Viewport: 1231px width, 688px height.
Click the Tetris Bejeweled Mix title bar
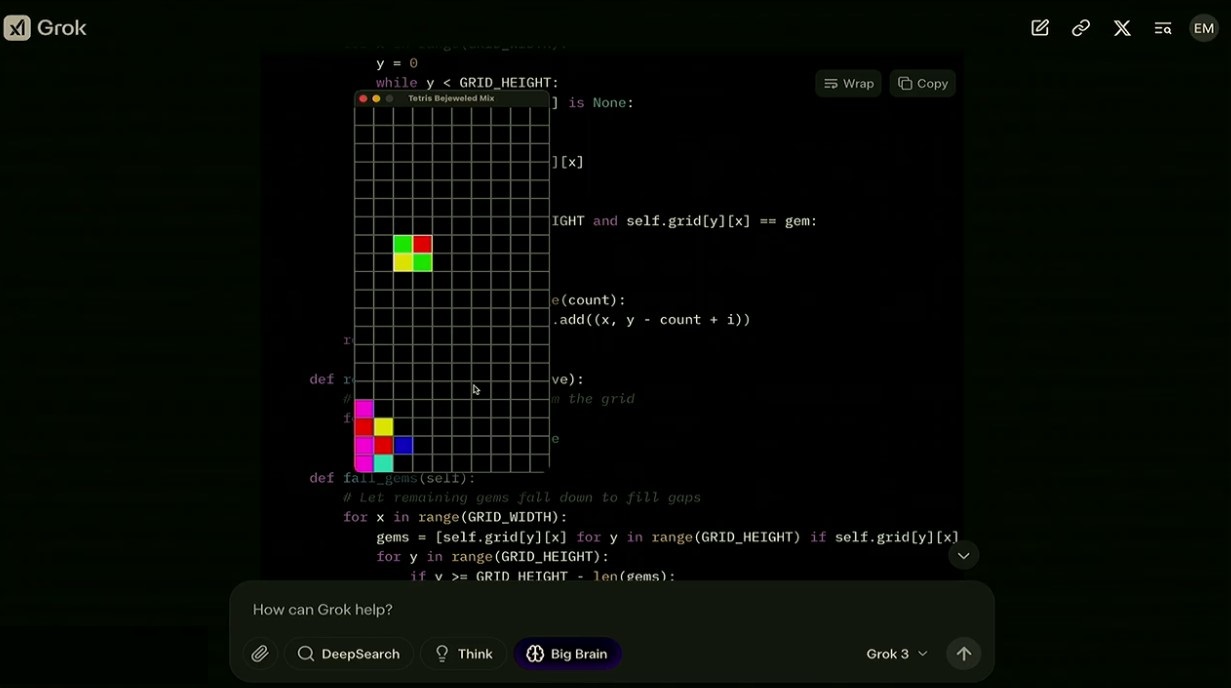click(452, 99)
